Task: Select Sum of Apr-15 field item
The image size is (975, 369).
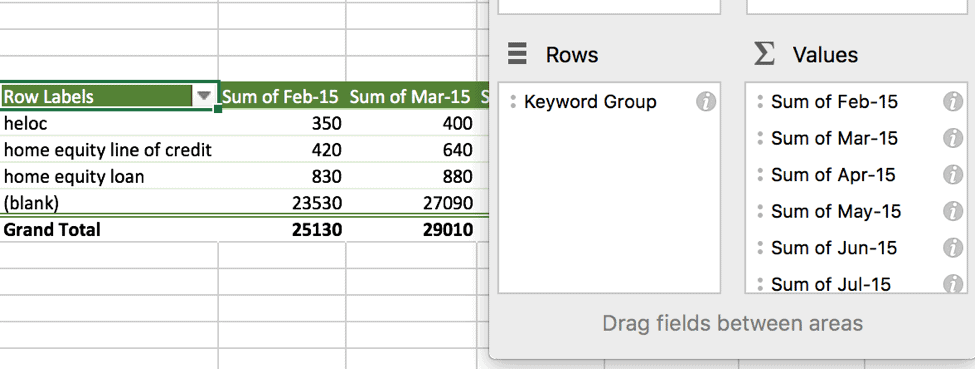Action: [x=833, y=175]
